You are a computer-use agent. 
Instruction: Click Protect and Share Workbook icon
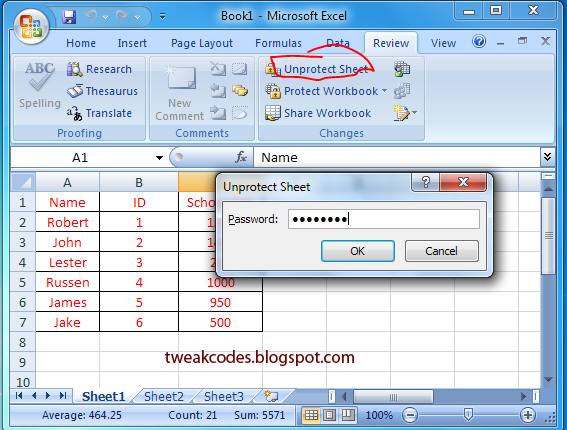coord(402,69)
